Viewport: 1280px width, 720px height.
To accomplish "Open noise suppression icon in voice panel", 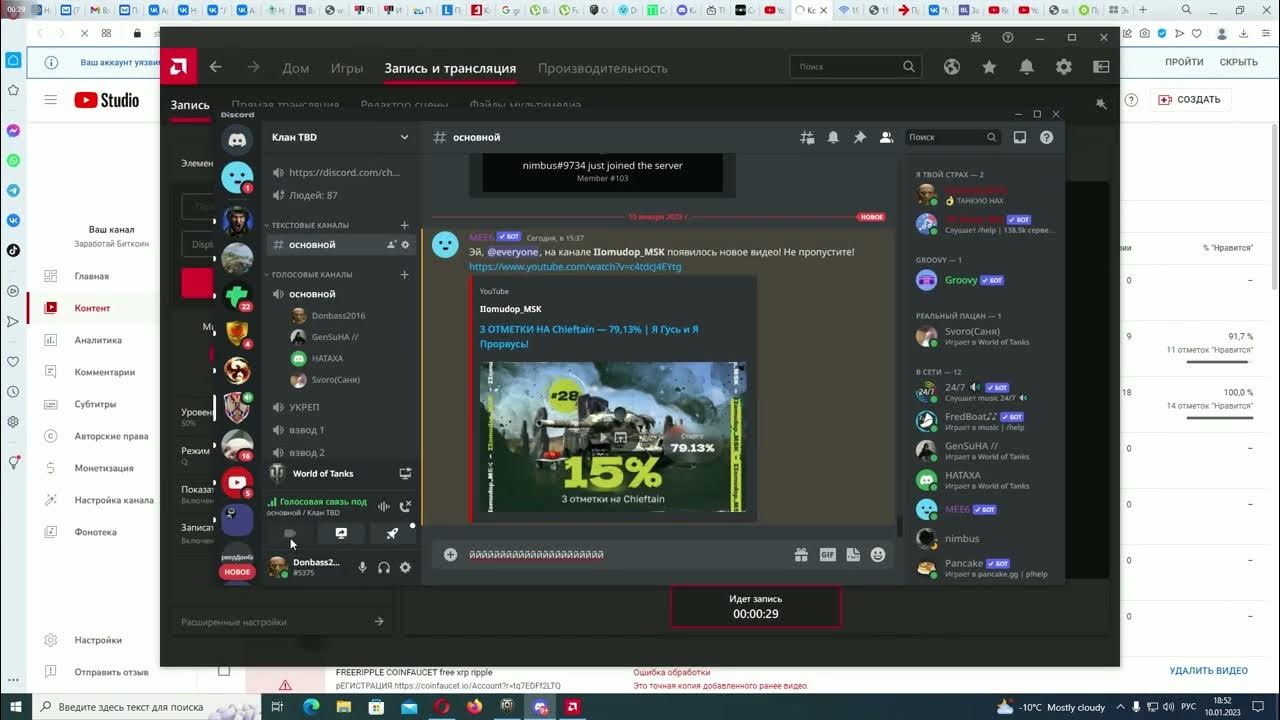I will 383,506.
